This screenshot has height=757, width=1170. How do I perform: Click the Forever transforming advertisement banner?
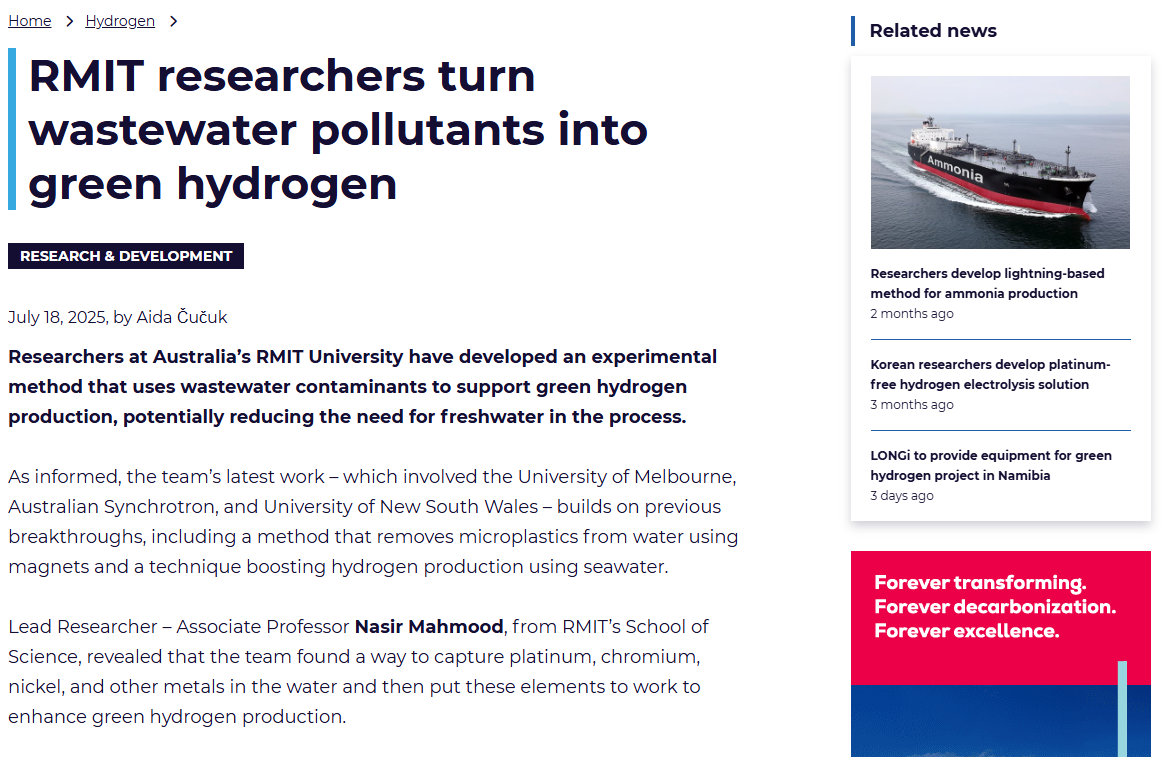[1000, 620]
